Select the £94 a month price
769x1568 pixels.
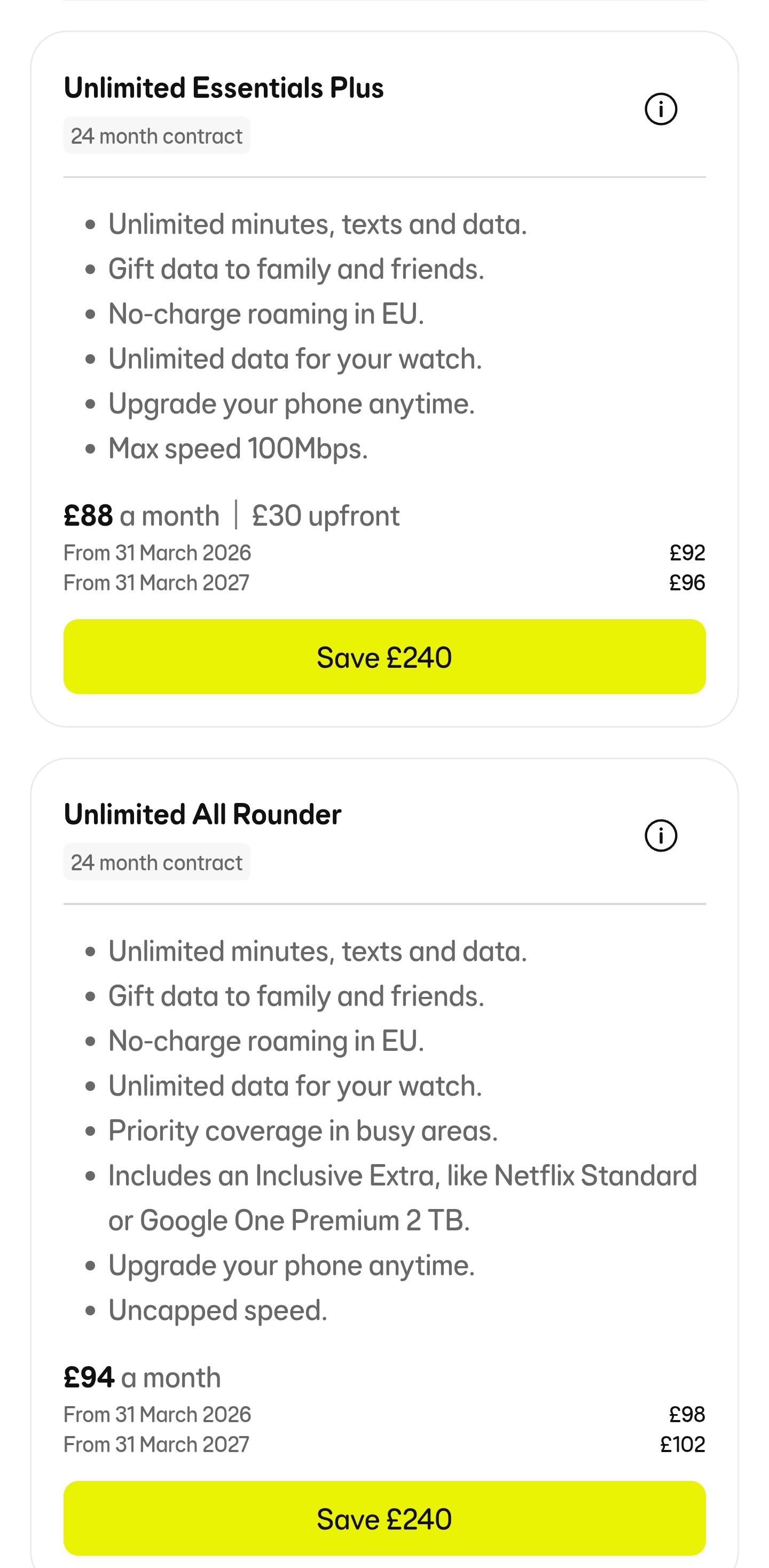point(142,1377)
